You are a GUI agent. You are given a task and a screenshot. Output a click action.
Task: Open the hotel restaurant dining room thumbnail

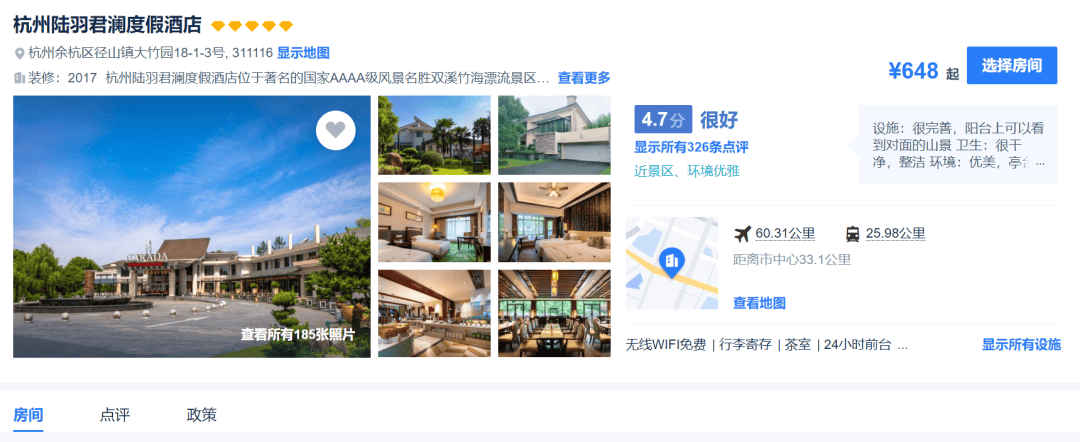pyautogui.click(x=554, y=313)
